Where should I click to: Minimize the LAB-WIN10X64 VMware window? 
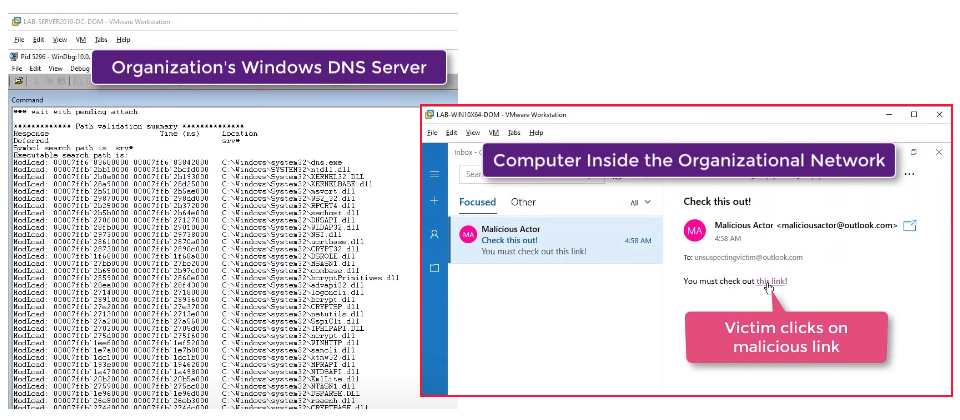[889, 114]
